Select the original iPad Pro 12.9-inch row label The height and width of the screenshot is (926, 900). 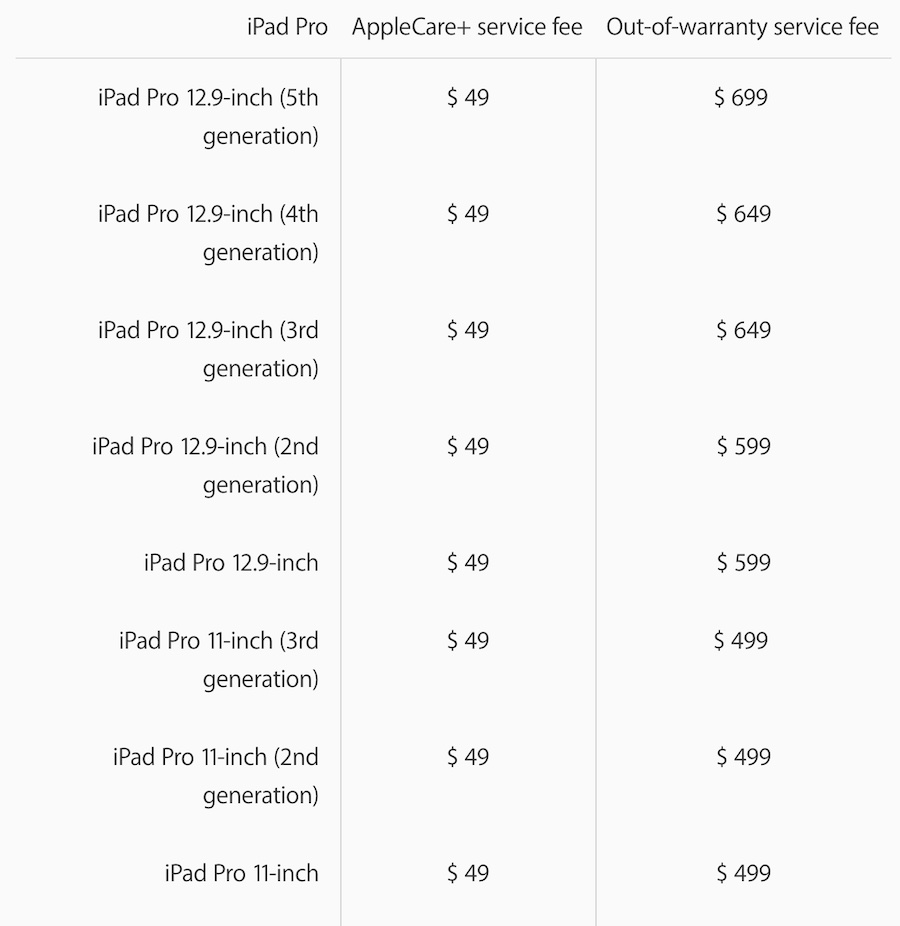pos(231,563)
